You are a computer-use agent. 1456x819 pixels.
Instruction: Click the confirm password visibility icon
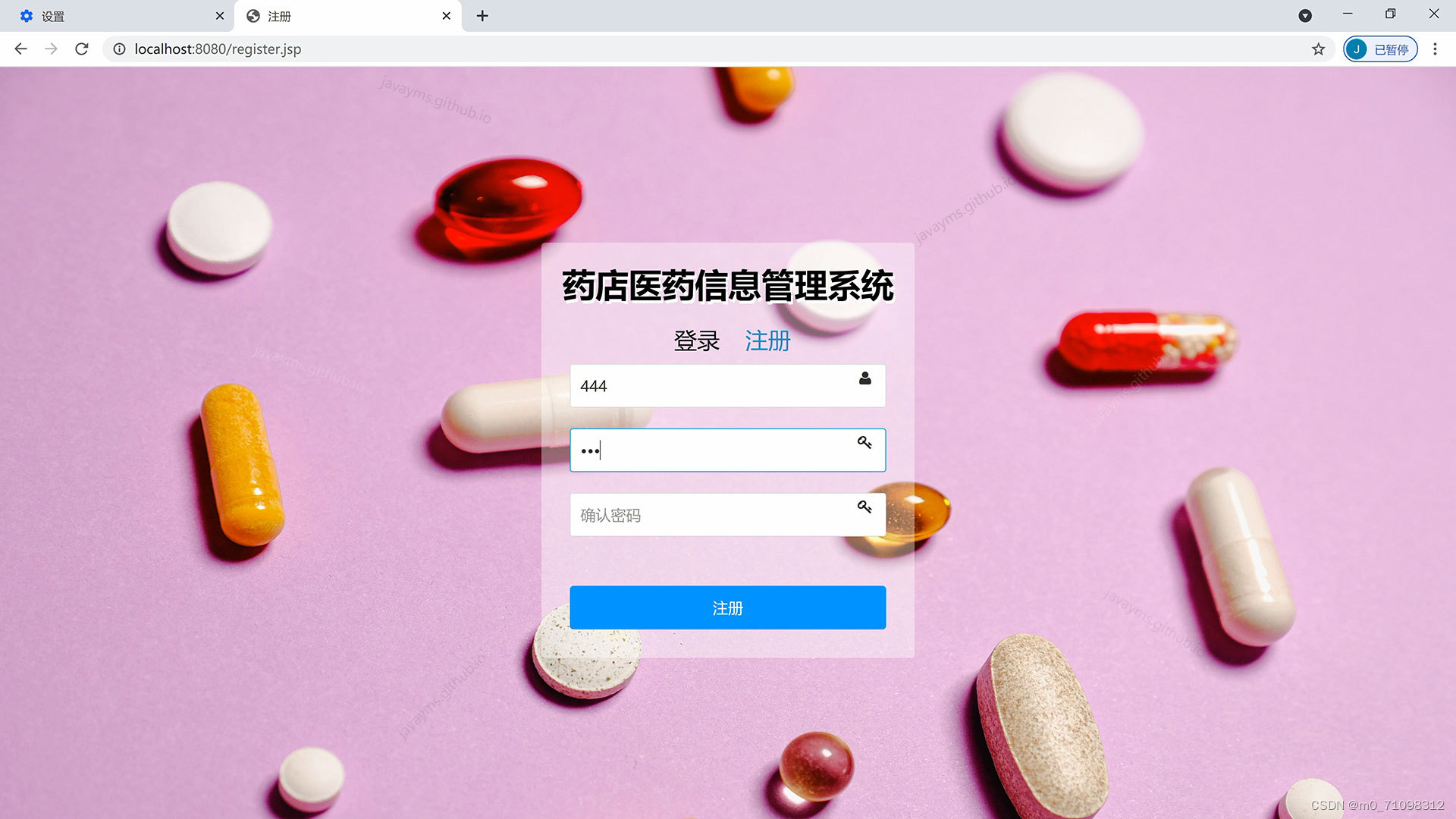tap(864, 507)
